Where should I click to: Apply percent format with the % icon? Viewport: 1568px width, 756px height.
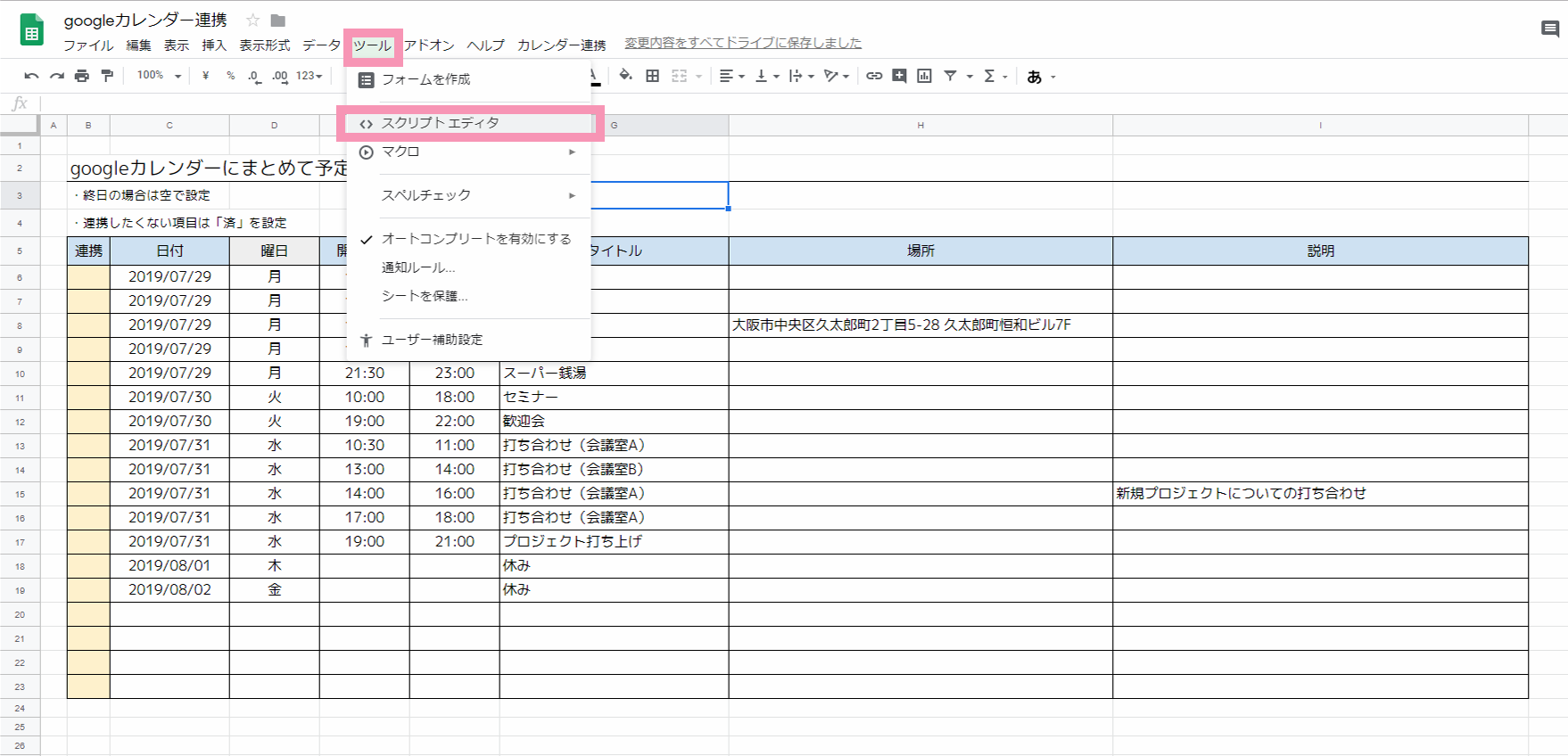tap(231, 77)
